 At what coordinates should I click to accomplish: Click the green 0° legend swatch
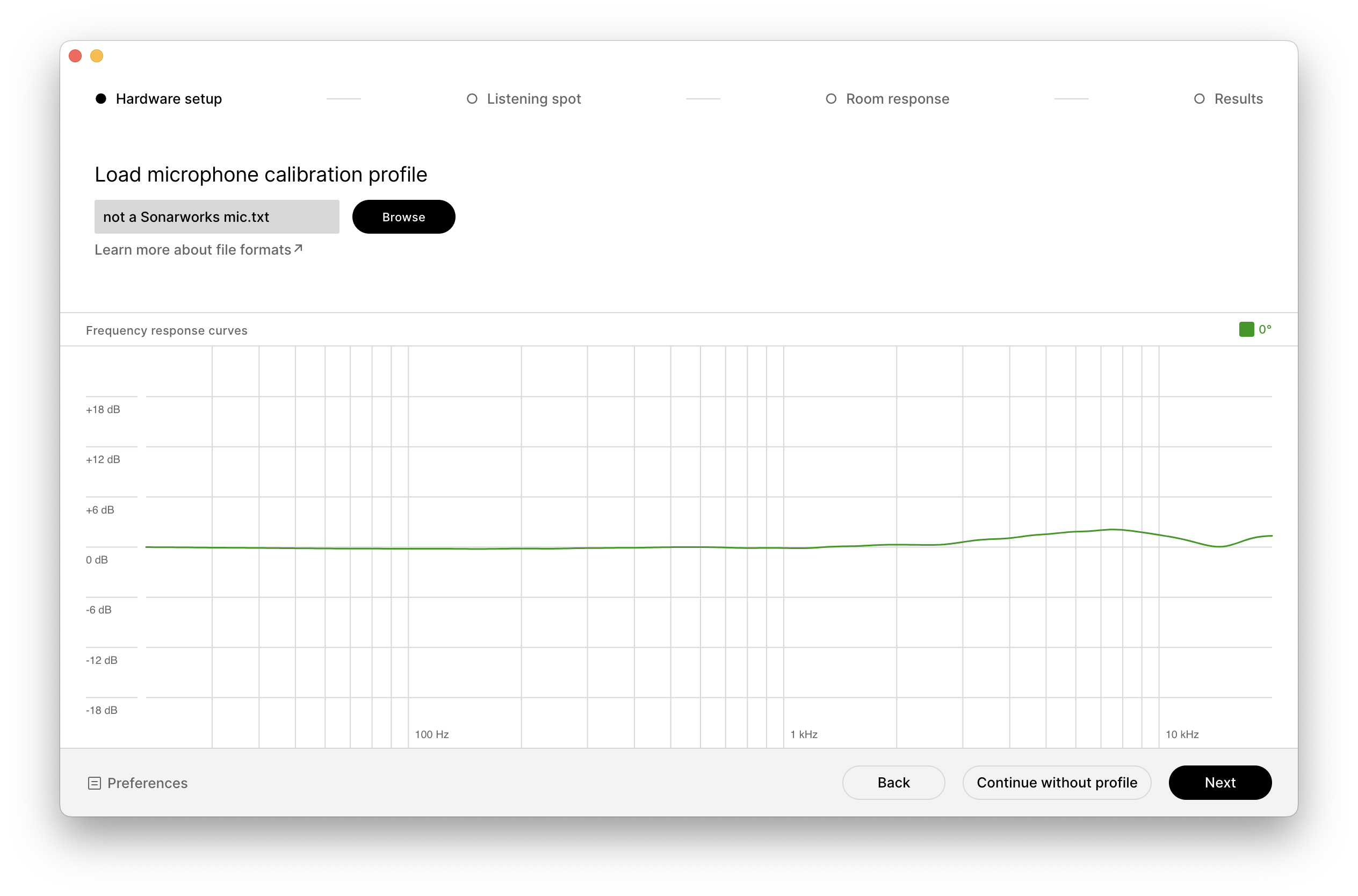click(x=1246, y=329)
